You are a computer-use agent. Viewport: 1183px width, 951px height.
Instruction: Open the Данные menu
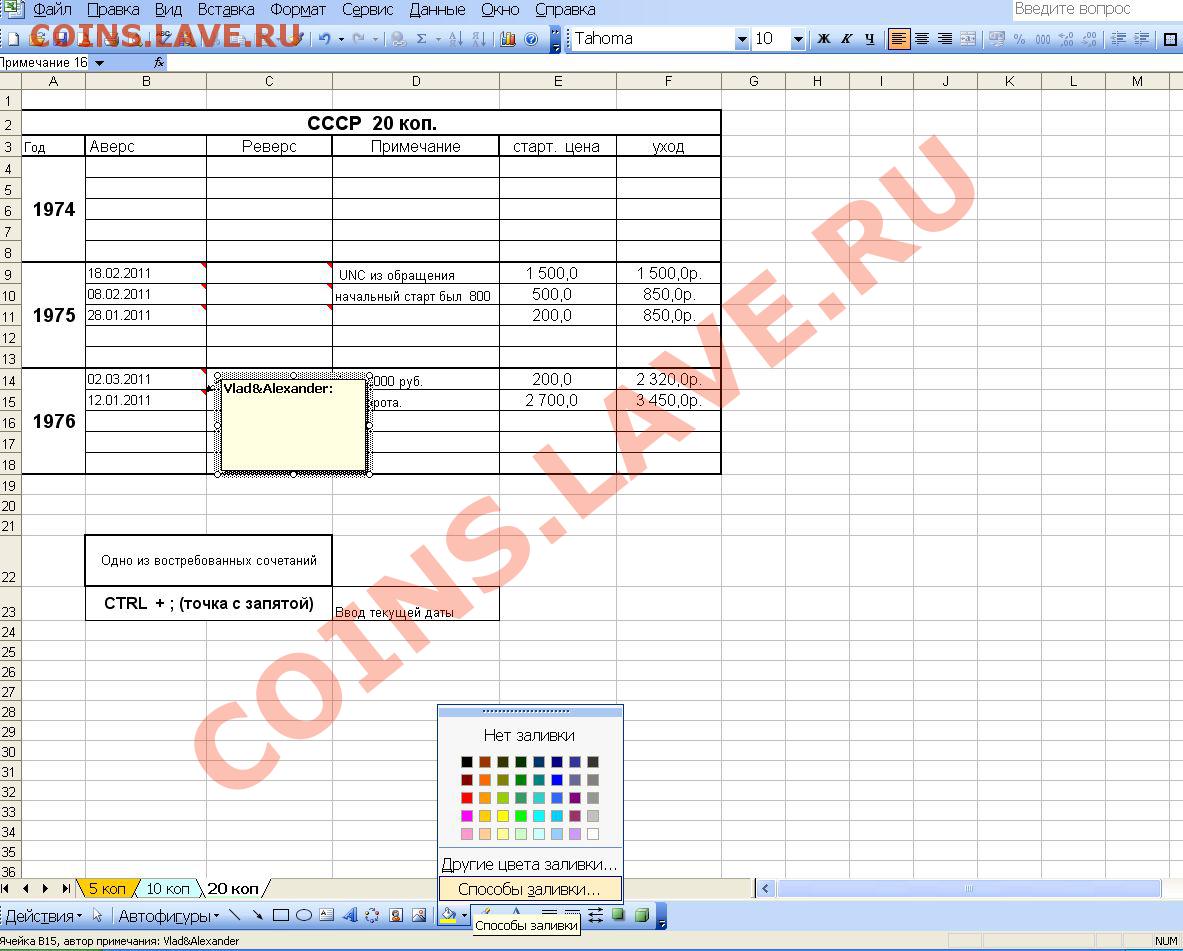[438, 10]
